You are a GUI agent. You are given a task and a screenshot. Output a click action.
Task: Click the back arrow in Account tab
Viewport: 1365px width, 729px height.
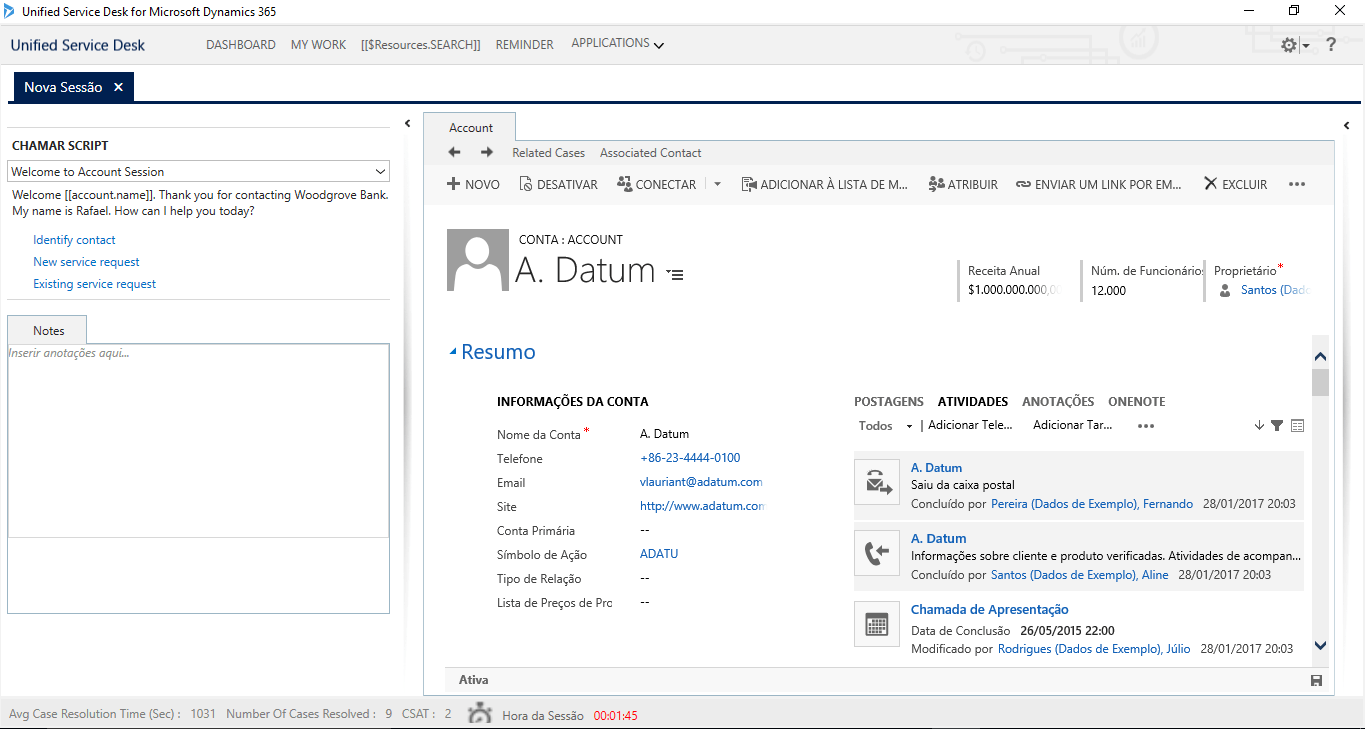(x=454, y=153)
